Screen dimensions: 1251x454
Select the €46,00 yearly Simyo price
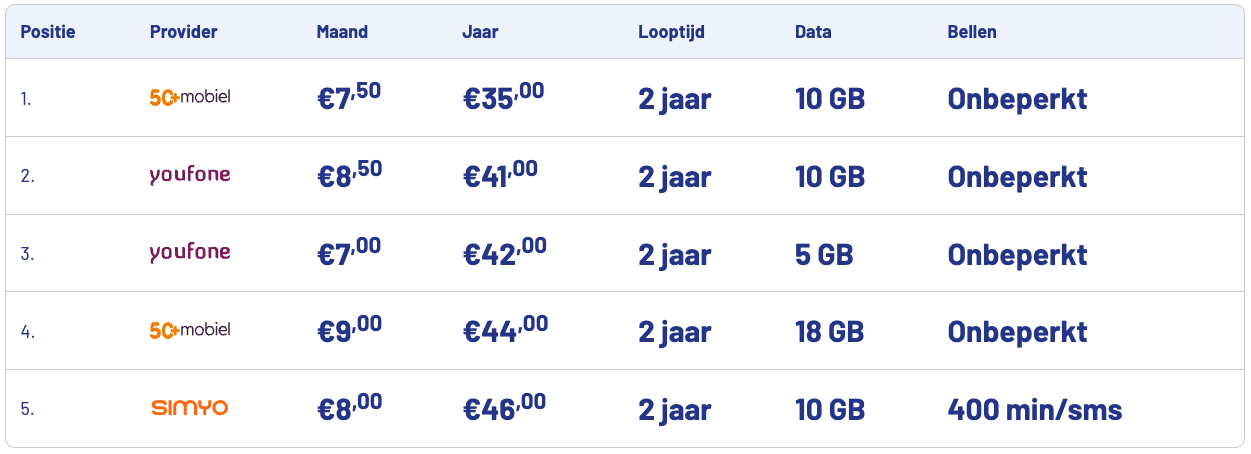pyautogui.click(x=504, y=408)
